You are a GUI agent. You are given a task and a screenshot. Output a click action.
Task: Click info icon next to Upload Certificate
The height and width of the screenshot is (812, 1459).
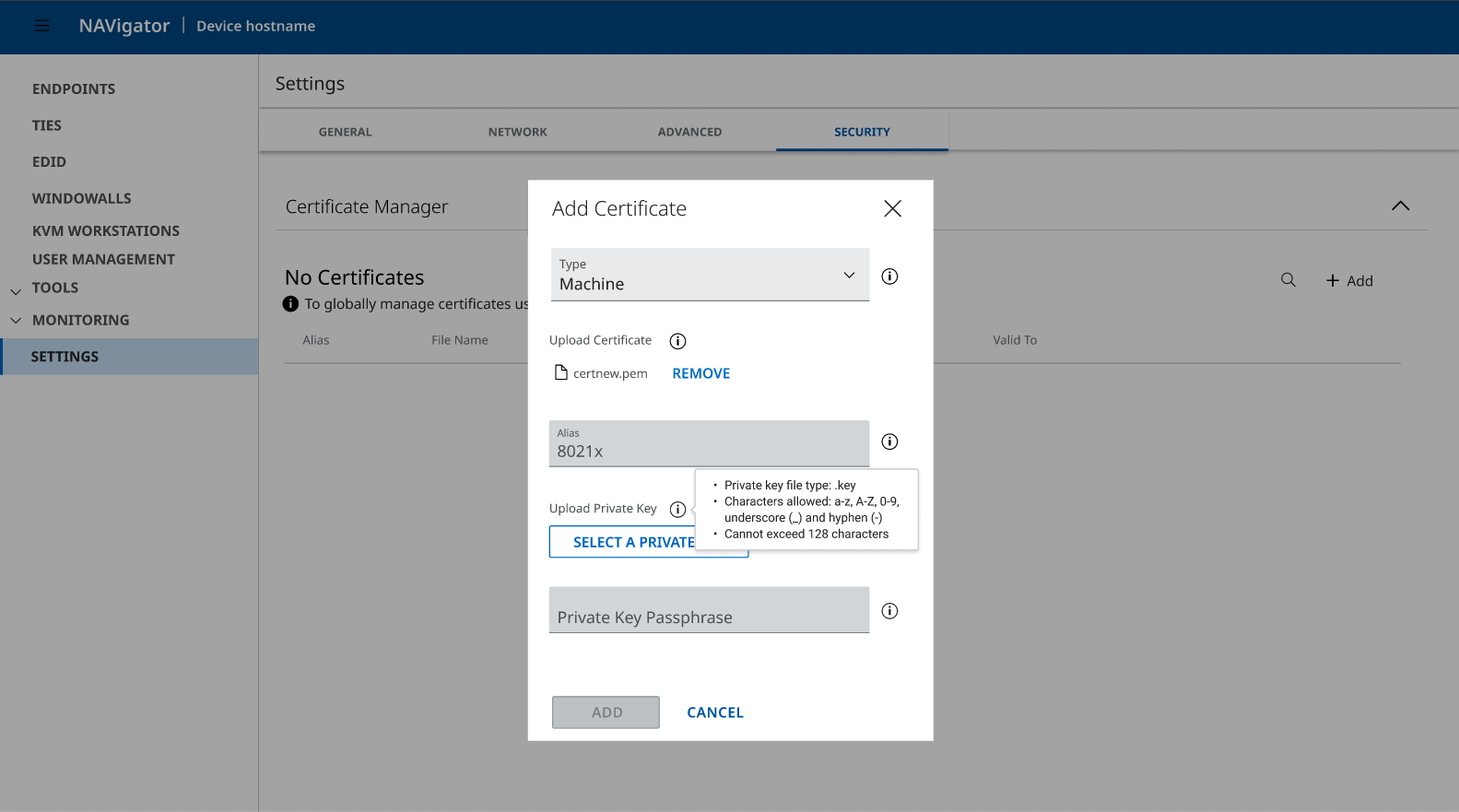click(677, 341)
